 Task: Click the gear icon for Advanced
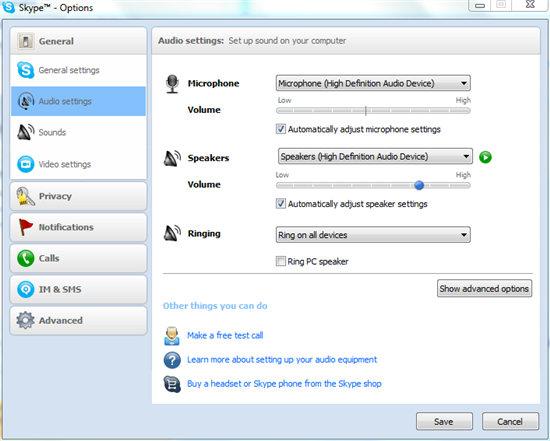pyautogui.click(x=25, y=320)
